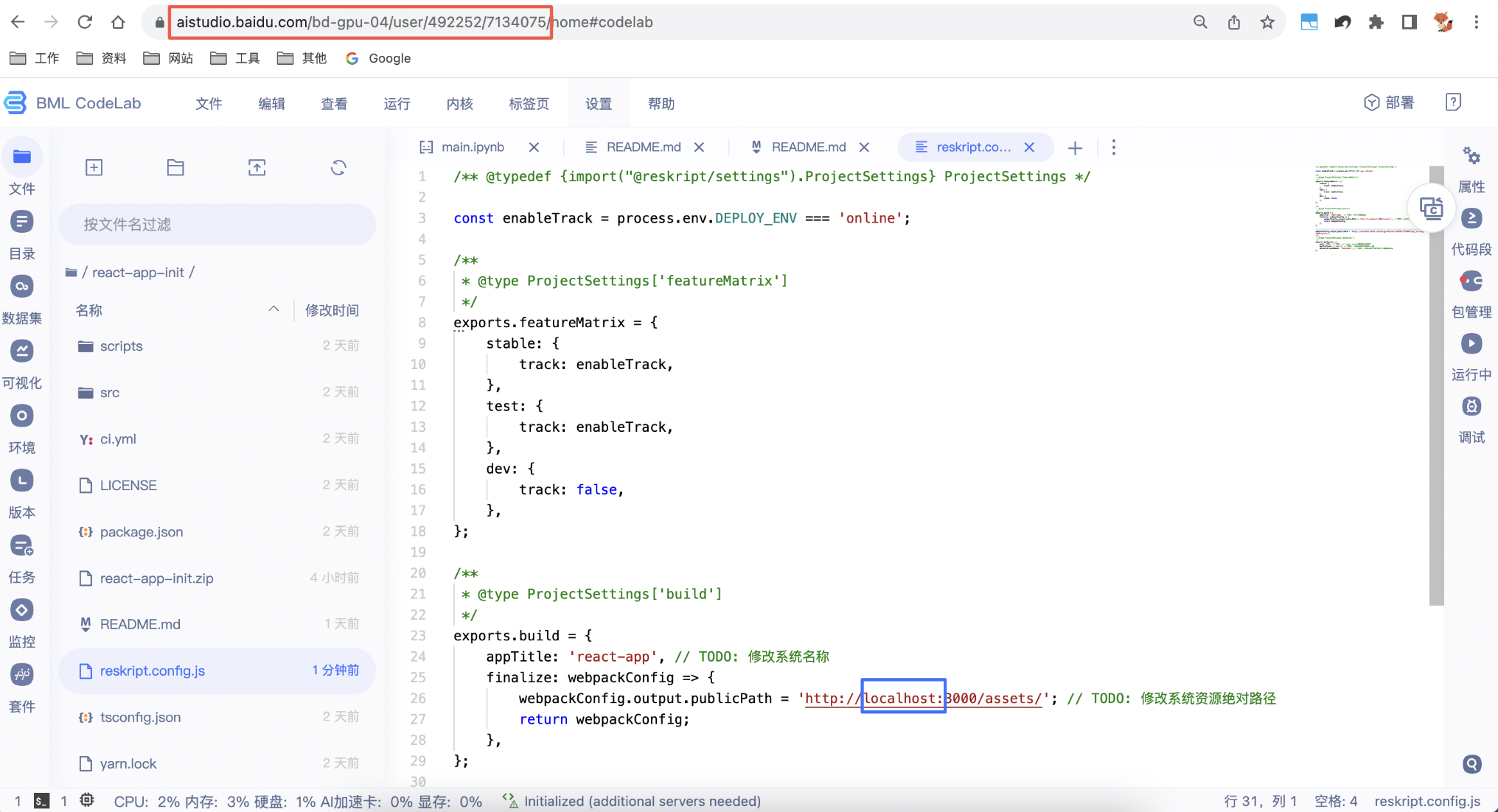Open the 监控 monitoring sidebar icon
The height and width of the screenshot is (812, 1498).
pos(22,610)
